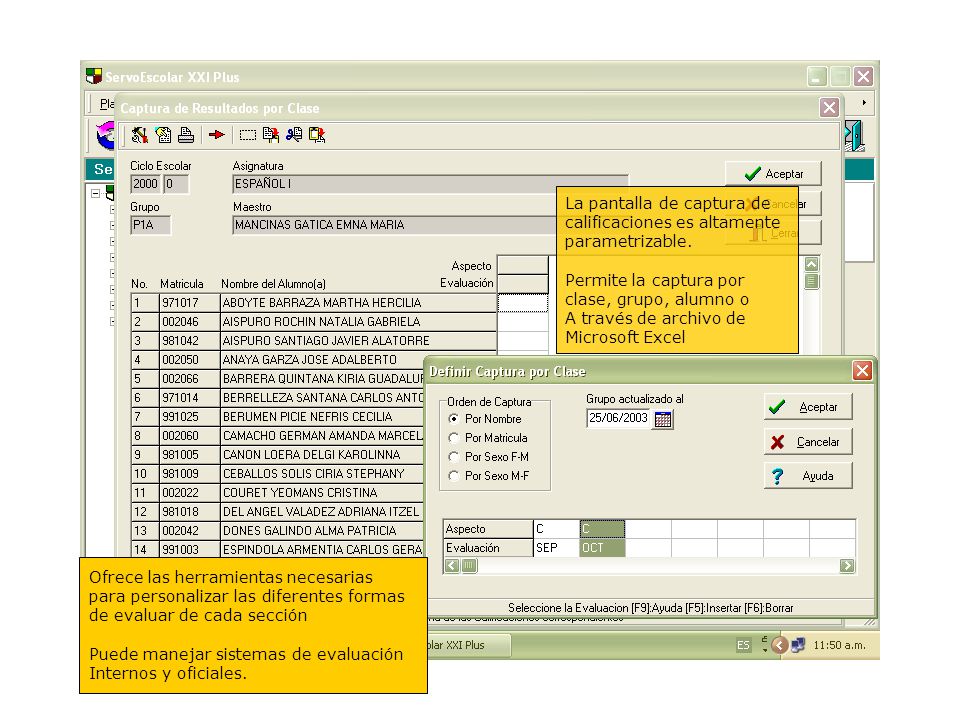Select student CANON LOERA DELGI KAROLINNA

pos(322,454)
